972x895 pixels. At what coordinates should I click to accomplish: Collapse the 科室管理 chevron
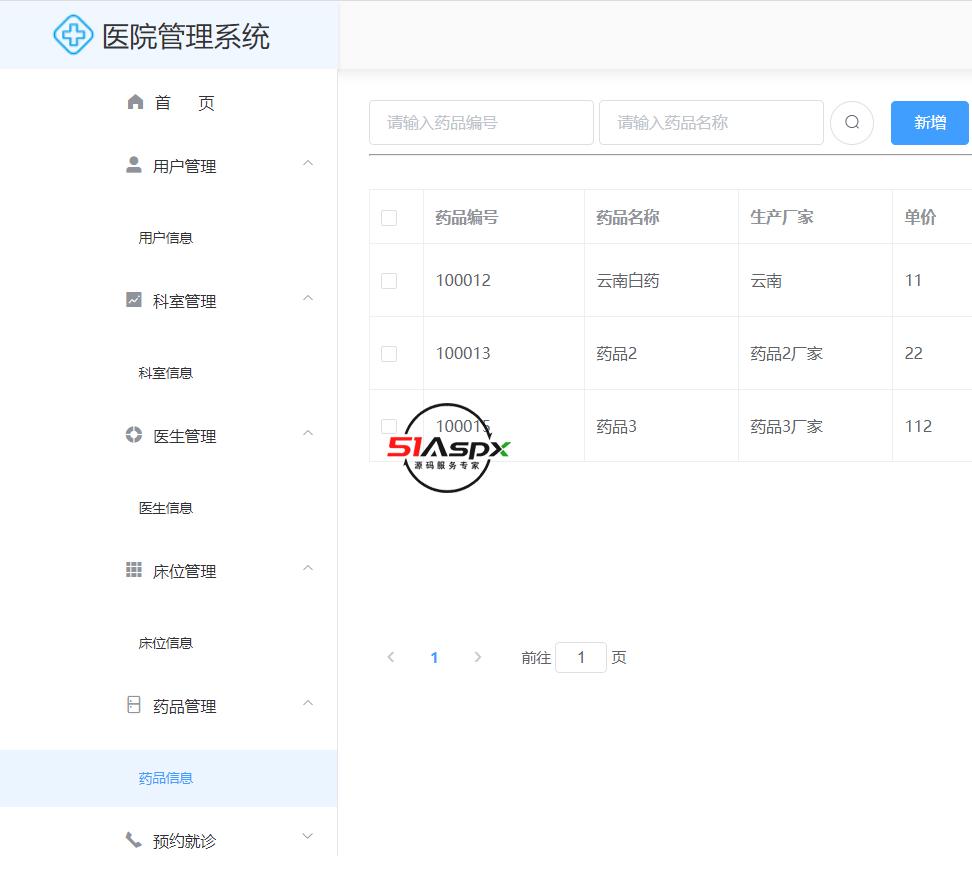[307, 299]
